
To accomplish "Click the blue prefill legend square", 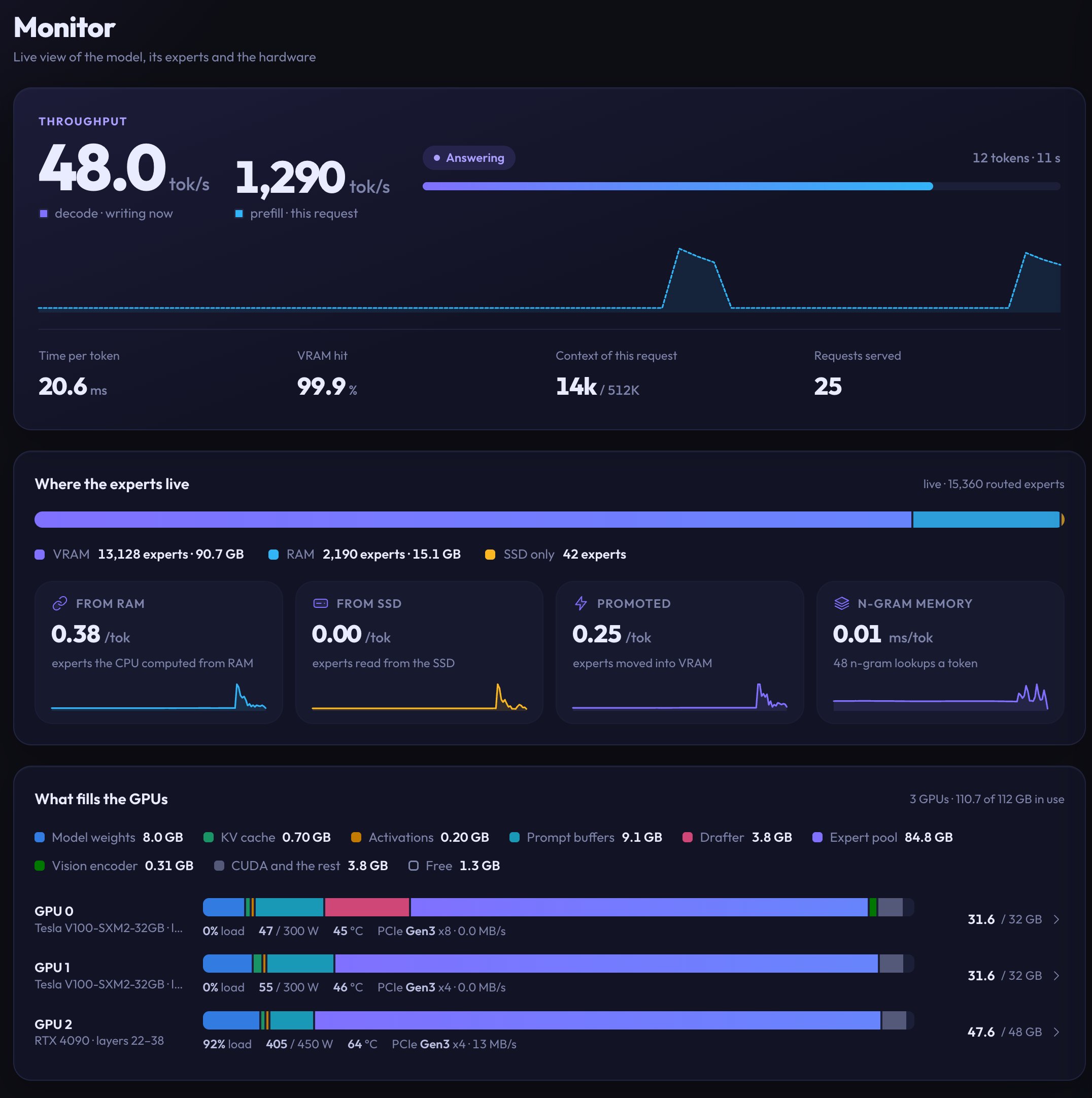I will click(x=239, y=214).
